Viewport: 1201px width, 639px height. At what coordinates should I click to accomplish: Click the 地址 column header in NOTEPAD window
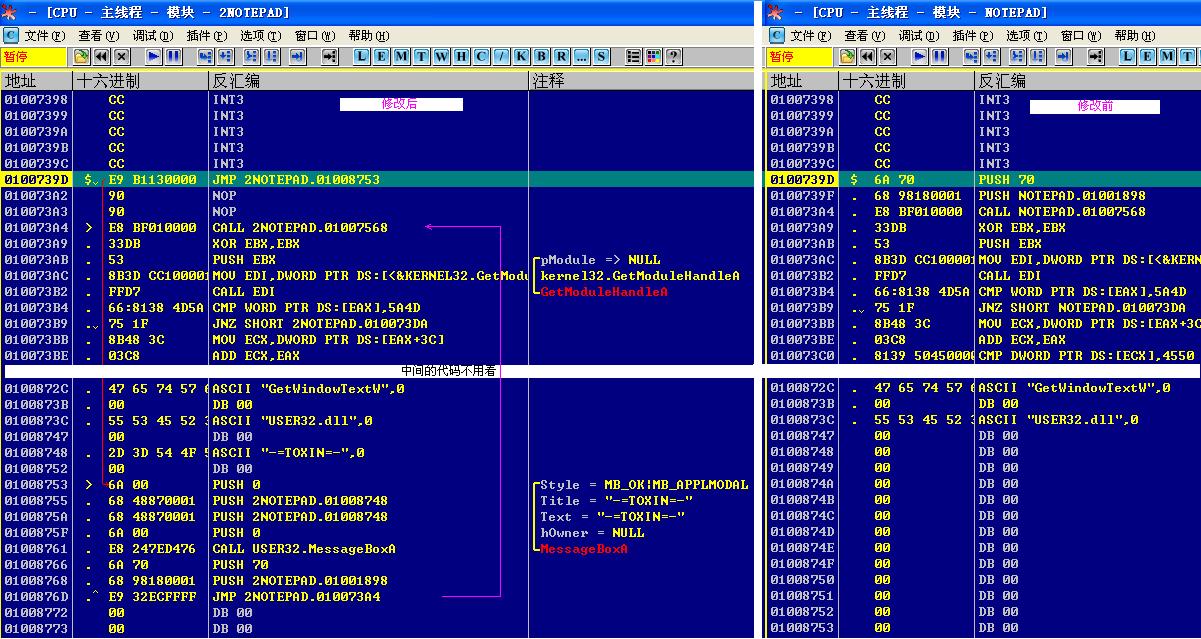[802, 80]
